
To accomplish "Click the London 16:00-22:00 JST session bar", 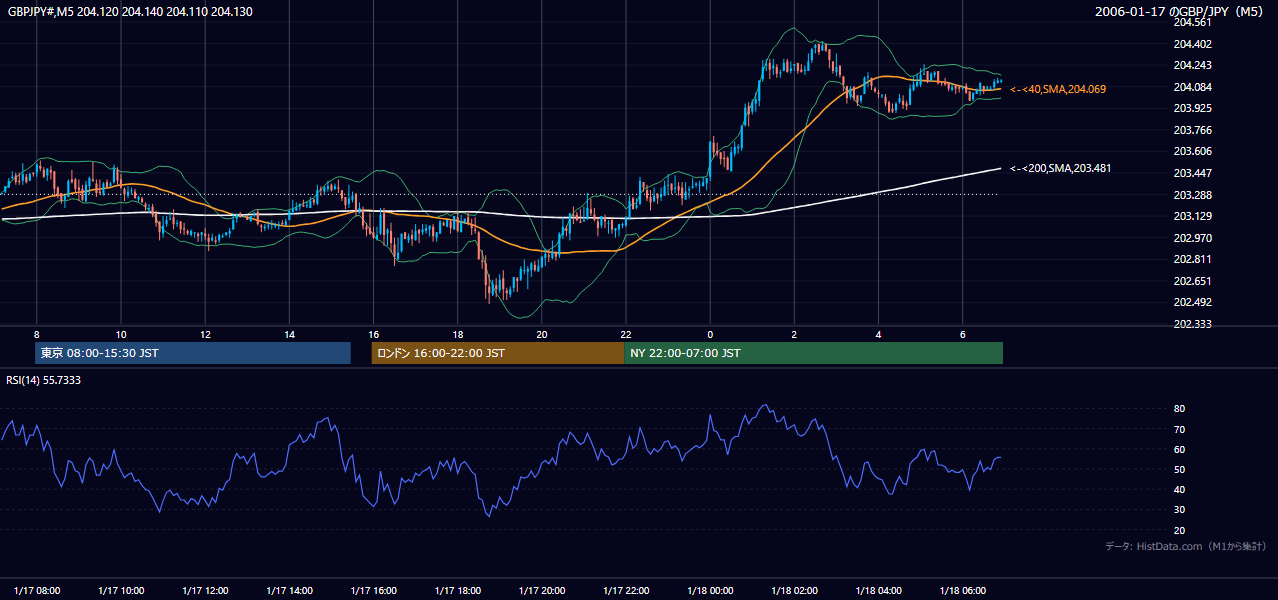I will [497, 353].
